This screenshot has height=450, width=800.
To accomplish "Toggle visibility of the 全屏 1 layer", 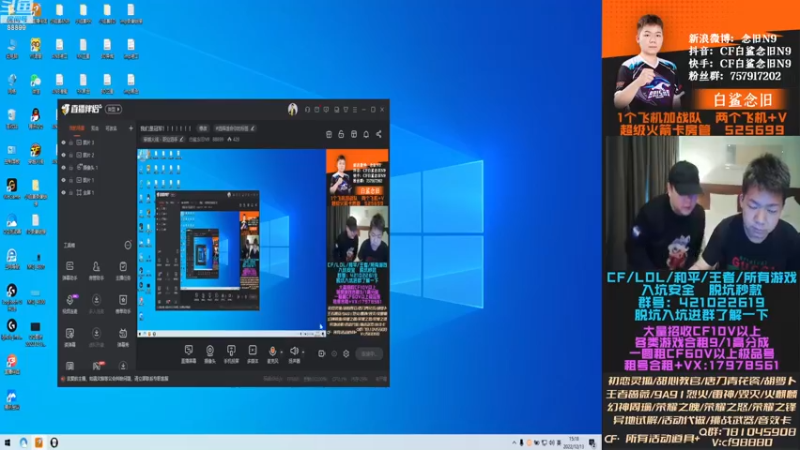I will tap(63, 192).
